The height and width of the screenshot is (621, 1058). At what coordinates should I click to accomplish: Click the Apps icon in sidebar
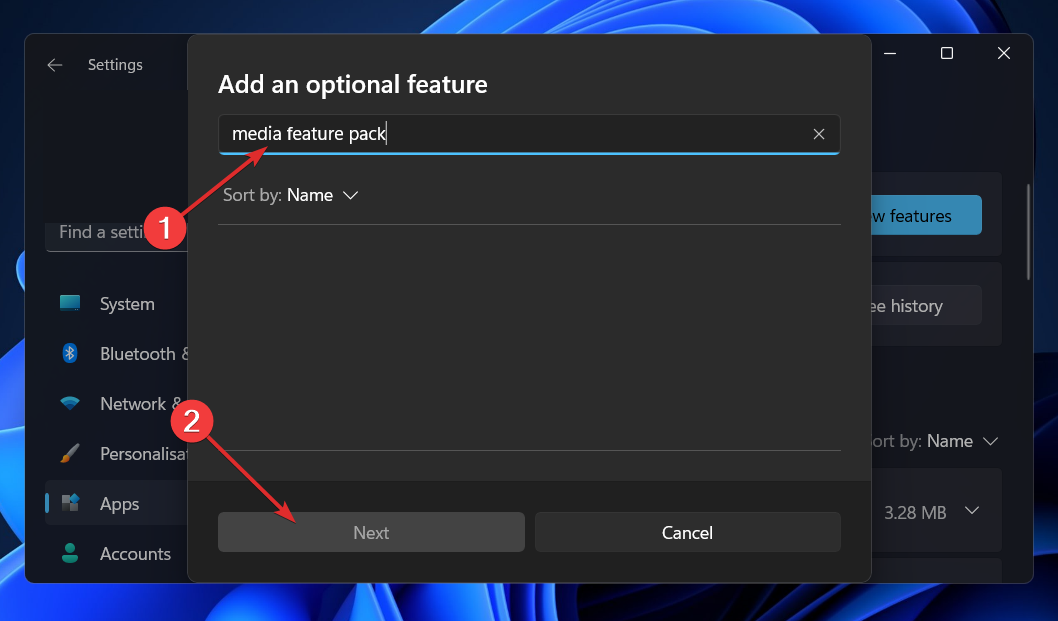coord(70,502)
